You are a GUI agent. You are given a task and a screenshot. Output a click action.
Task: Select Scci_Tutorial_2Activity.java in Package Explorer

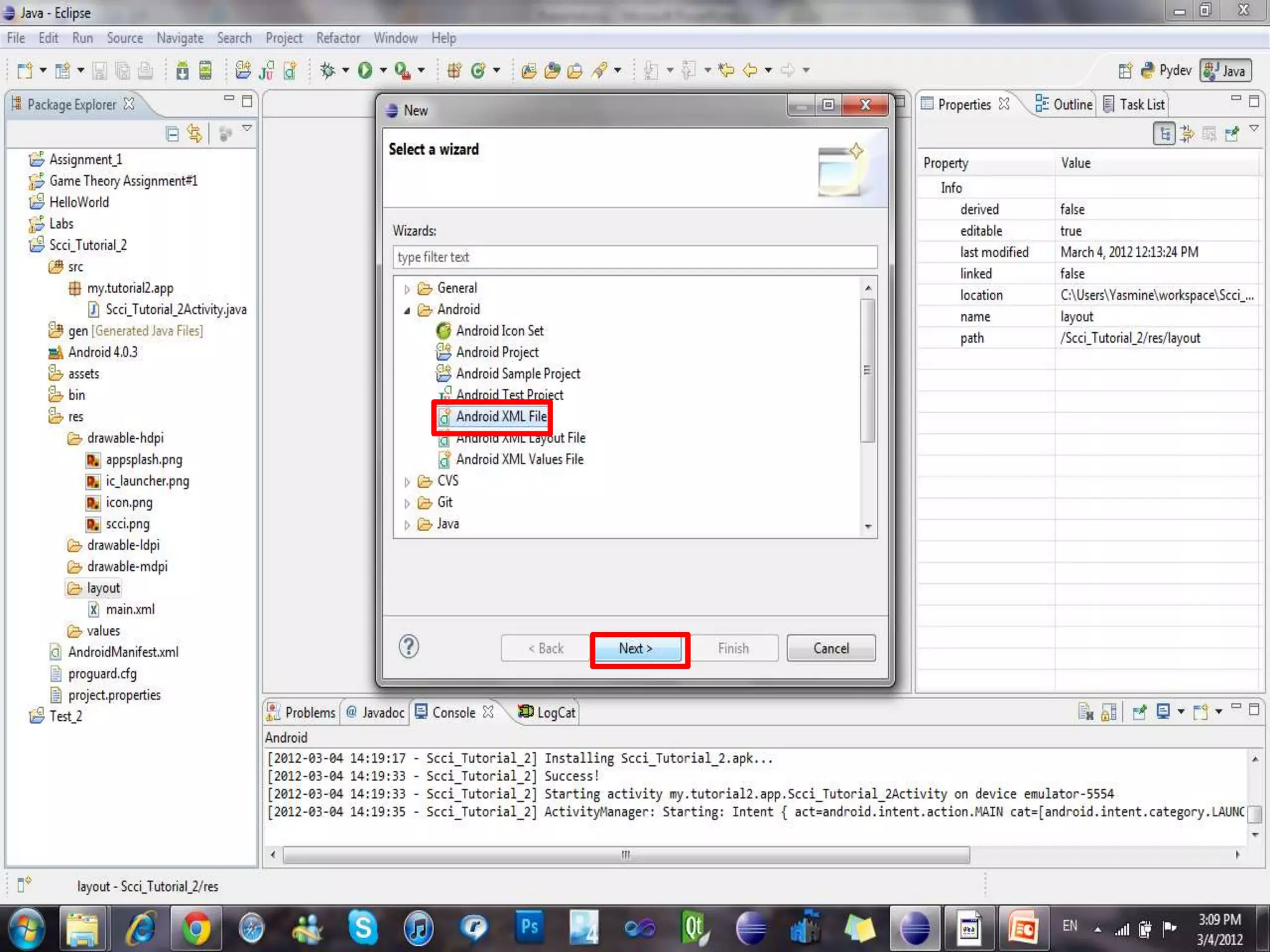tap(167, 309)
